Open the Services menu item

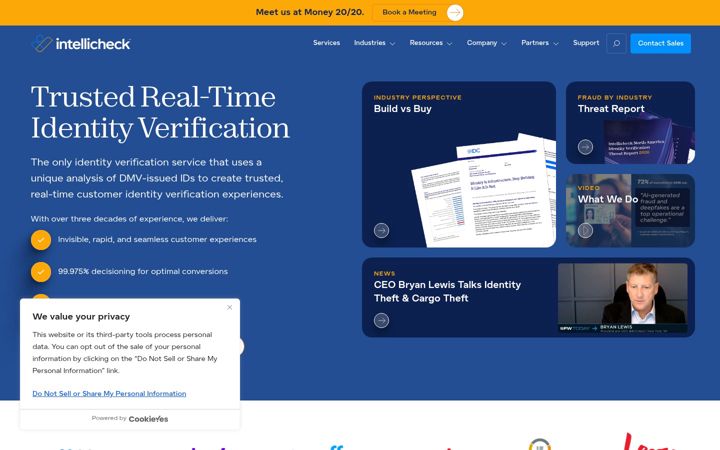pyautogui.click(x=326, y=43)
